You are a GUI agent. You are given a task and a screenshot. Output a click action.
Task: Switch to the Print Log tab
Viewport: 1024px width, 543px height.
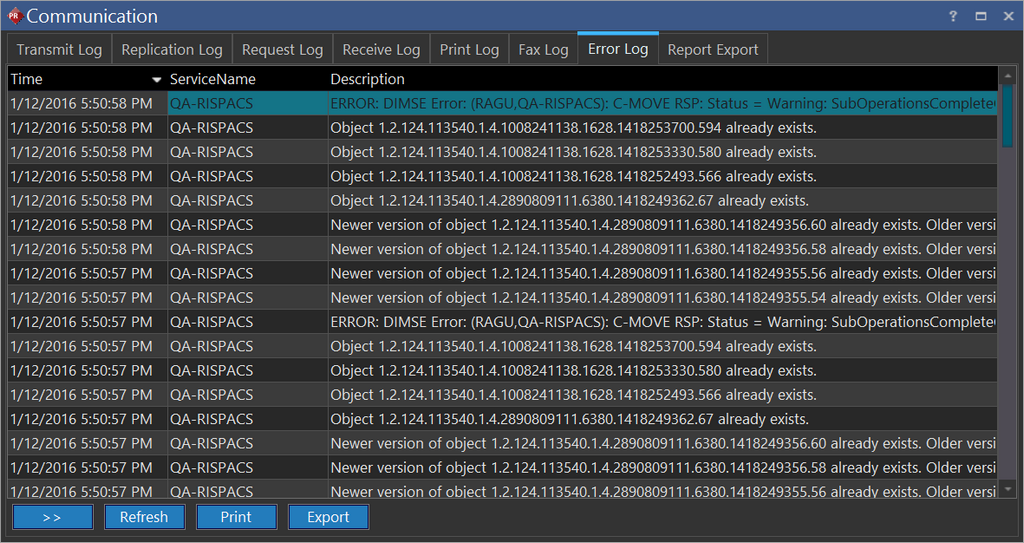tap(469, 49)
